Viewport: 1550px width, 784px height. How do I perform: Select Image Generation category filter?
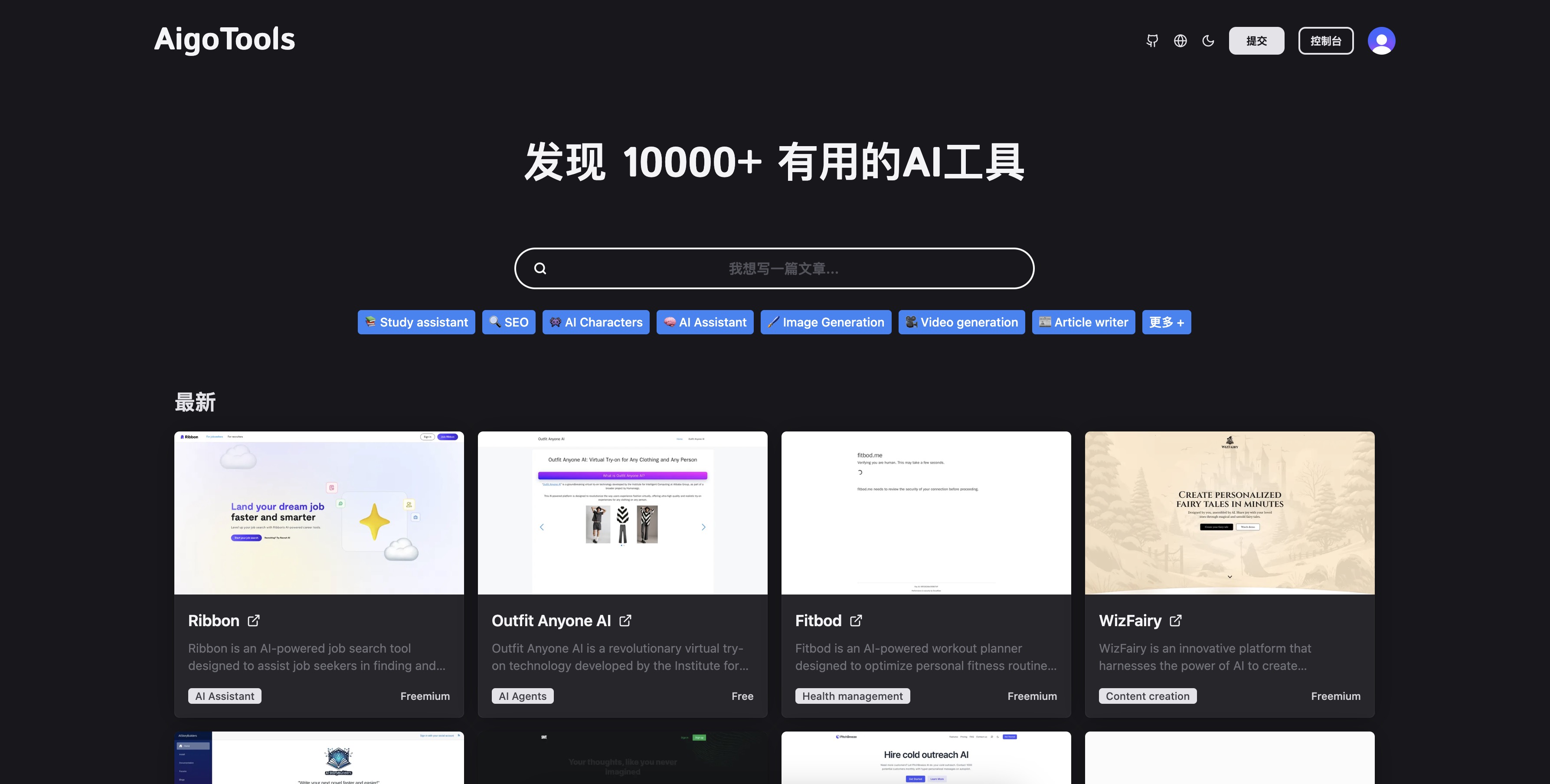(x=825, y=321)
